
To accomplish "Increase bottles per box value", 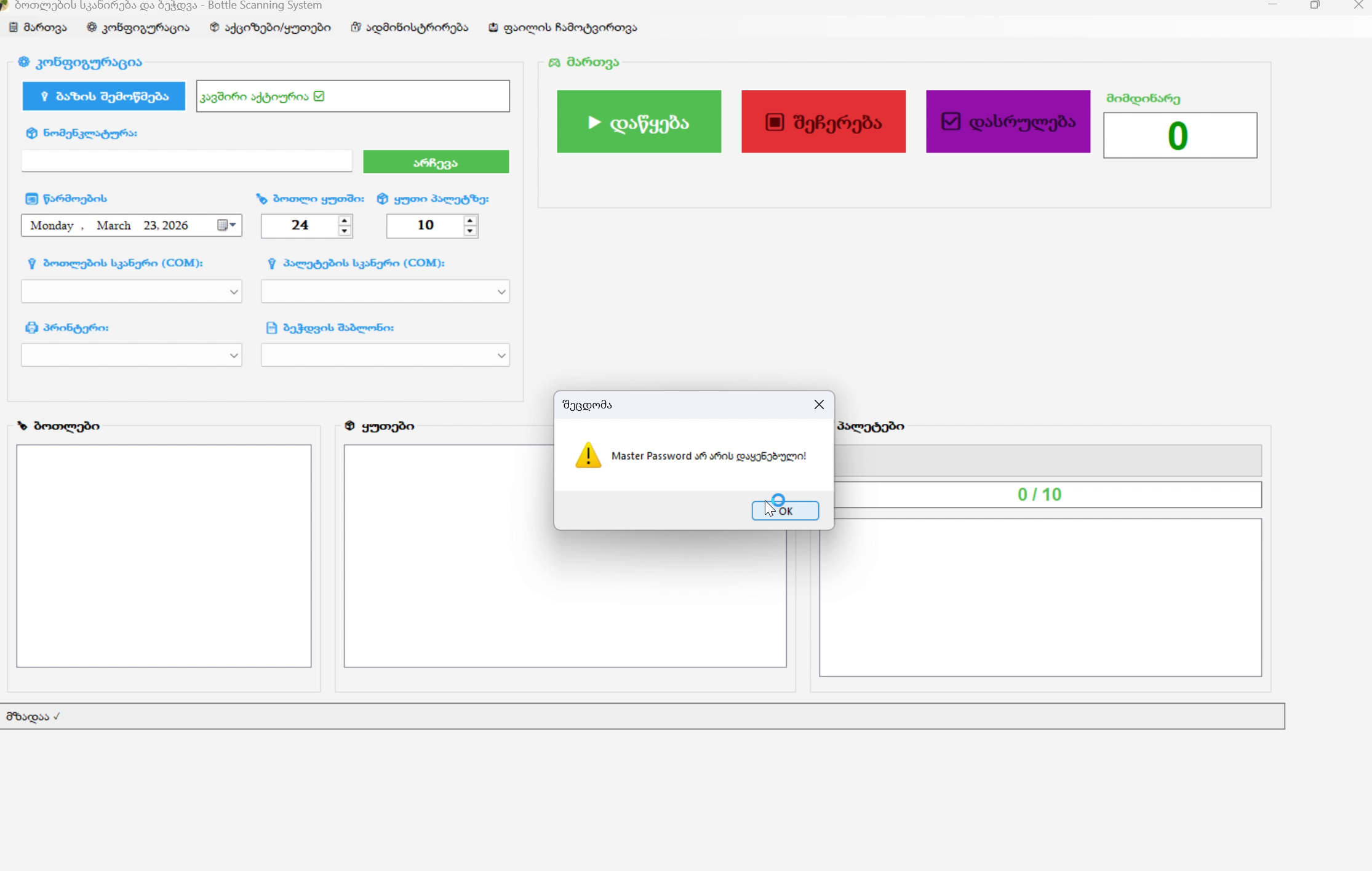I will pos(345,220).
